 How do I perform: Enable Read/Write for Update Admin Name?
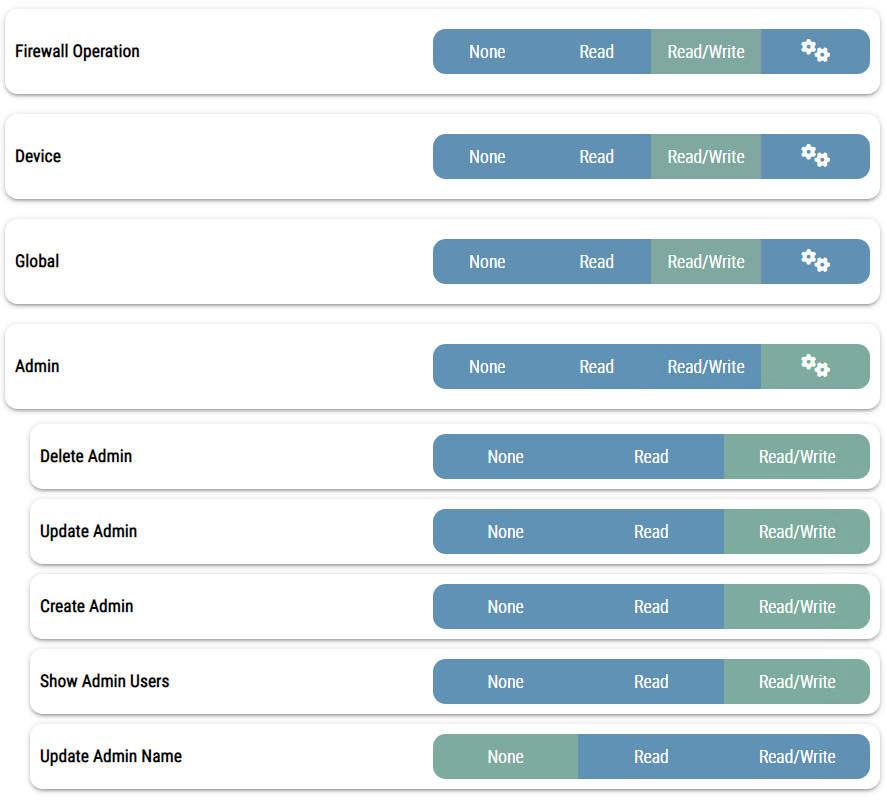click(796, 757)
